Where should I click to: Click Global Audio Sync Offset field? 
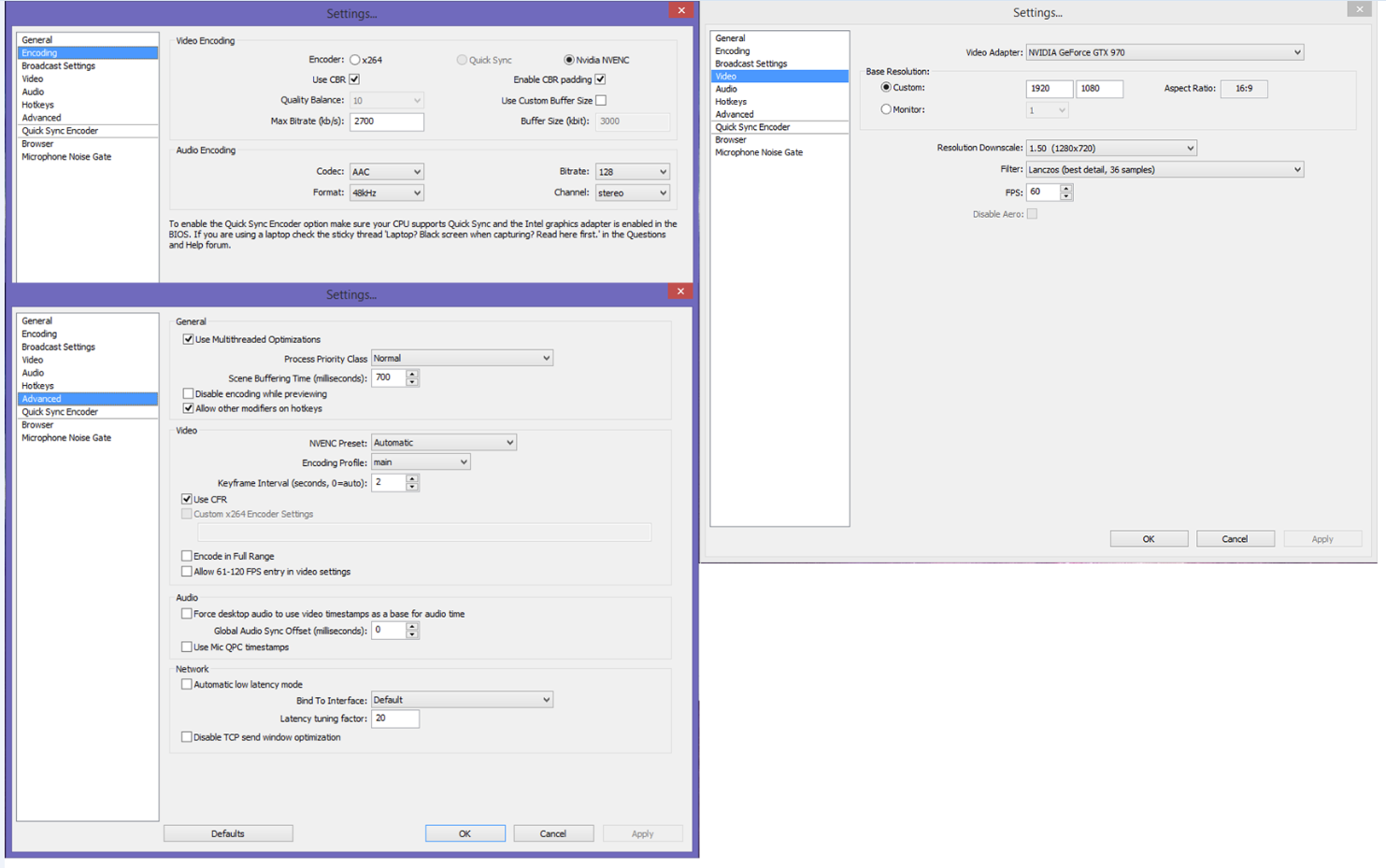coord(388,631)
